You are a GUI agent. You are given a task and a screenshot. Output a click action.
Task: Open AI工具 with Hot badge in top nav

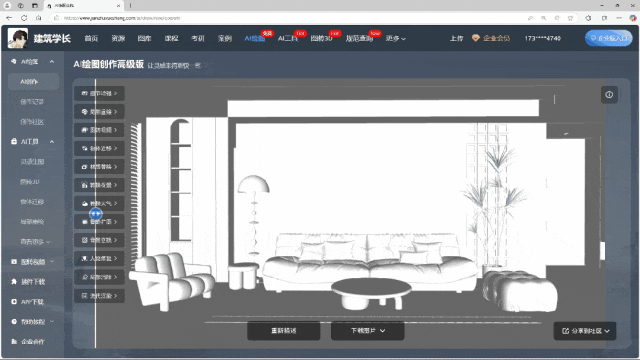click(288, 38)
